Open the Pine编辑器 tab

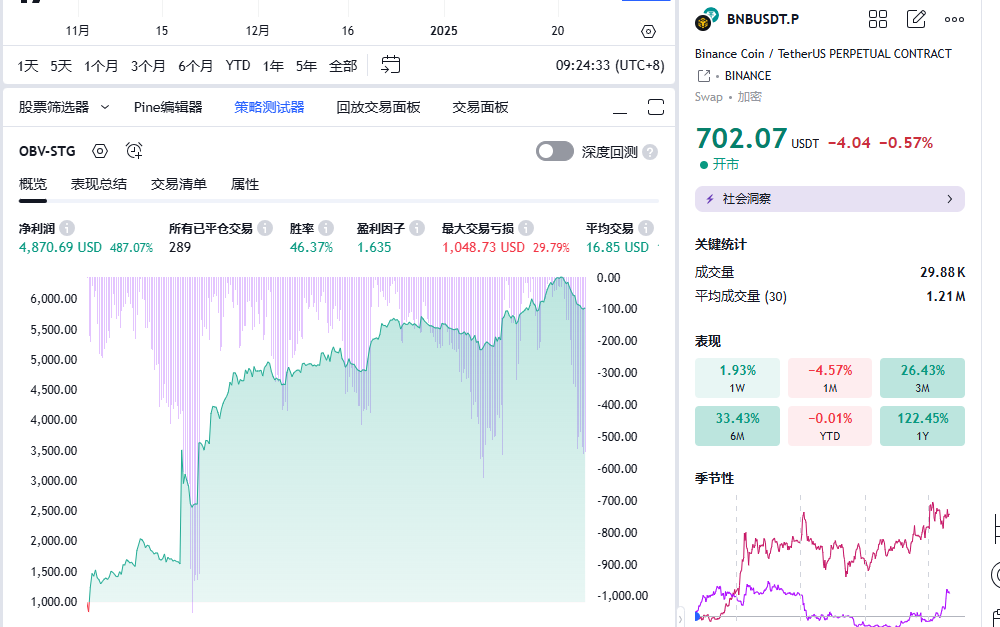coord(168,107)
